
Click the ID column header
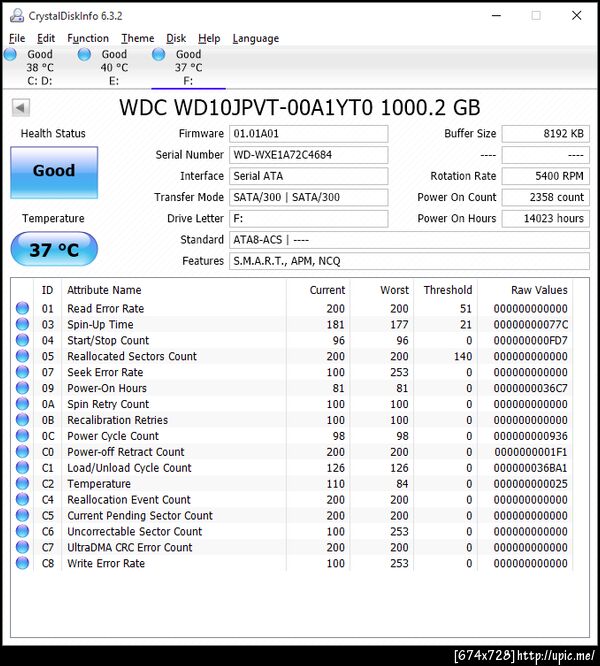click(x=47, y=290)
